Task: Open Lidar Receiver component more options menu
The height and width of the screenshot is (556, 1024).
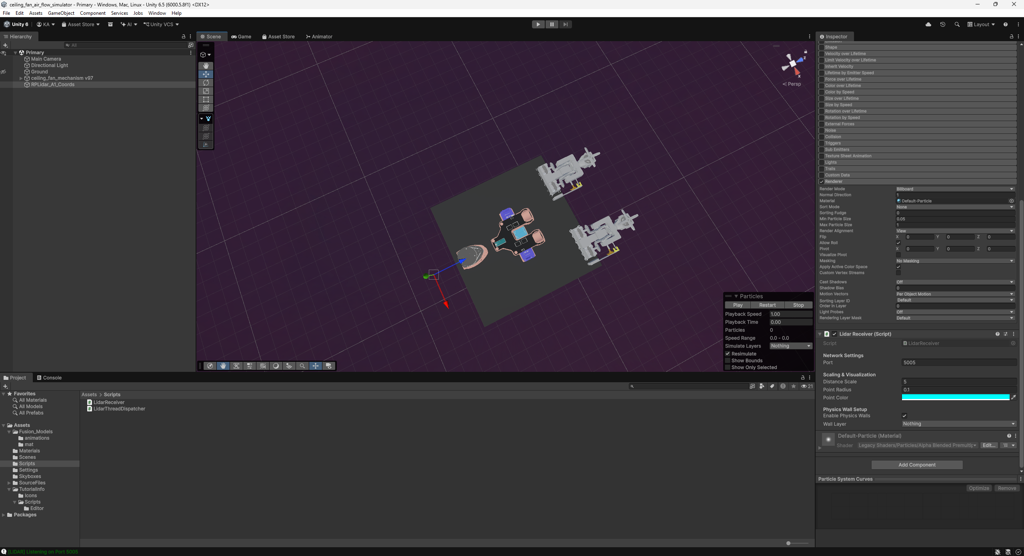Action: pyautogui.click(x=1014, y=334)
